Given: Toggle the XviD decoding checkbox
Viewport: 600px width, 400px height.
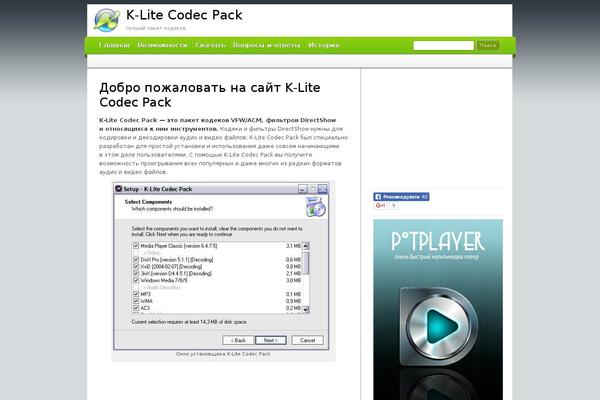Looking at the screenshot, I should click(136, 266).
